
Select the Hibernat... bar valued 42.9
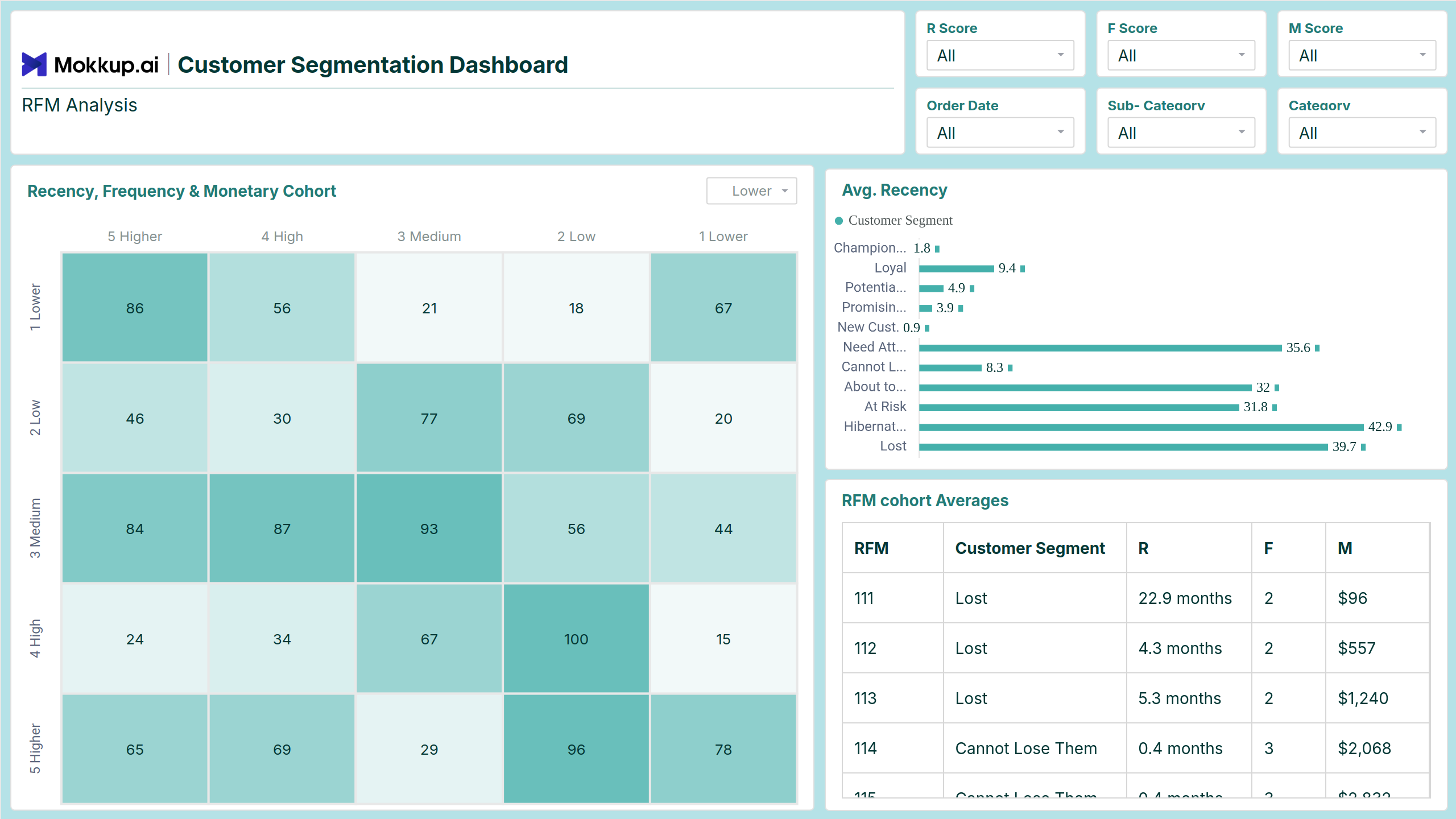(x=1141, y=427)
